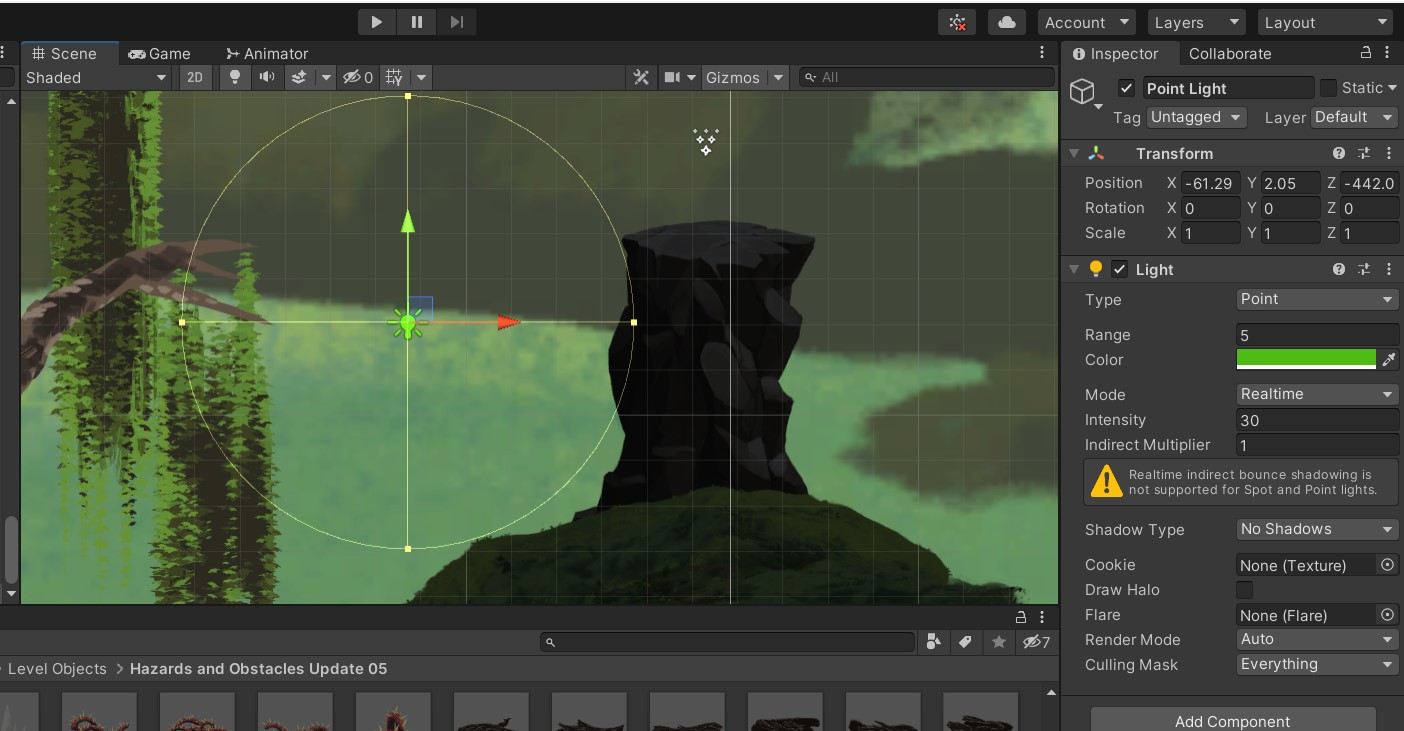The height and width of the screenshot is (731, 1404).
Task: Open the Inspector panel options menu
Action: point(1388,53)
